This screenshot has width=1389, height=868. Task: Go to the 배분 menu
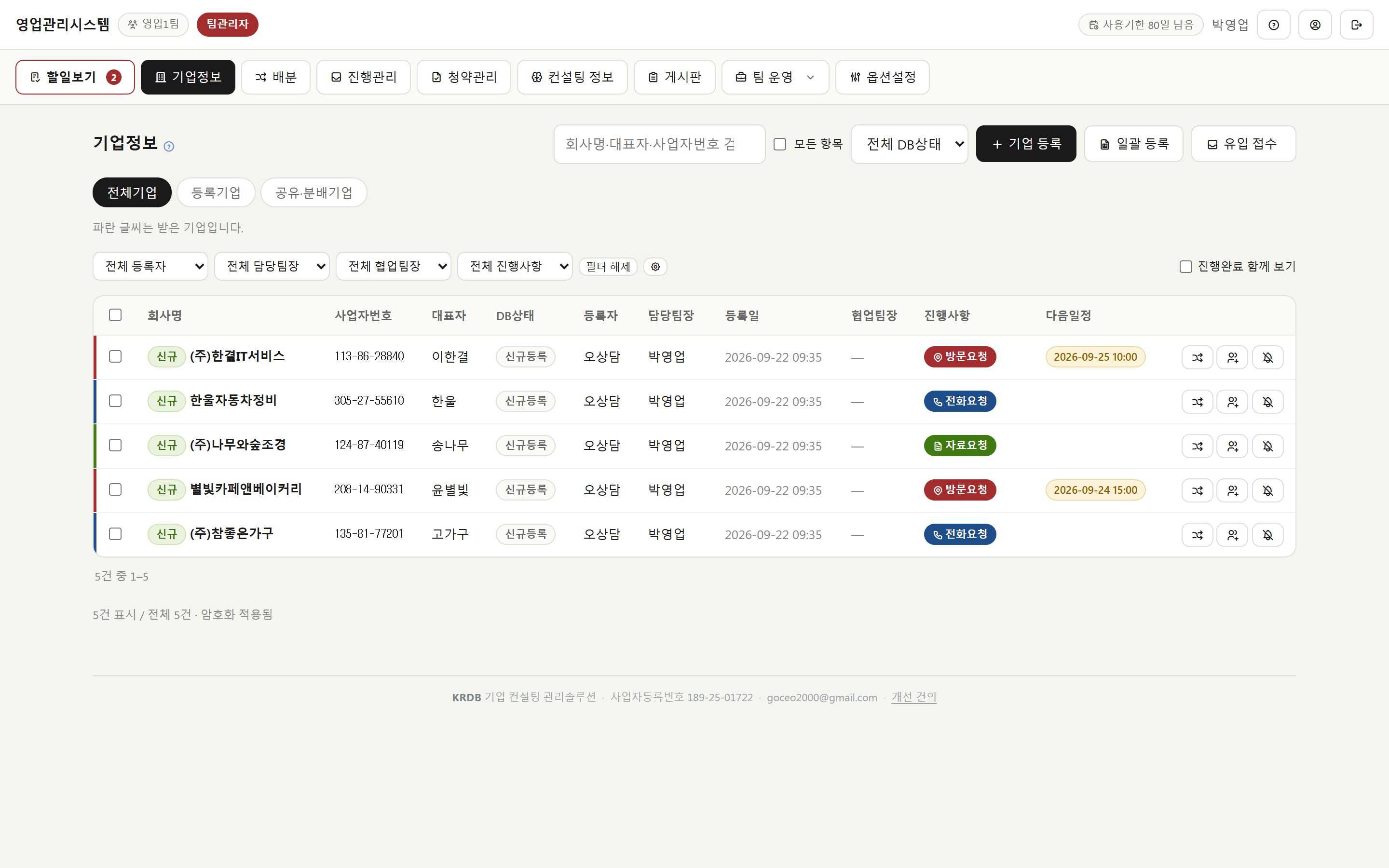pos(275,77)
